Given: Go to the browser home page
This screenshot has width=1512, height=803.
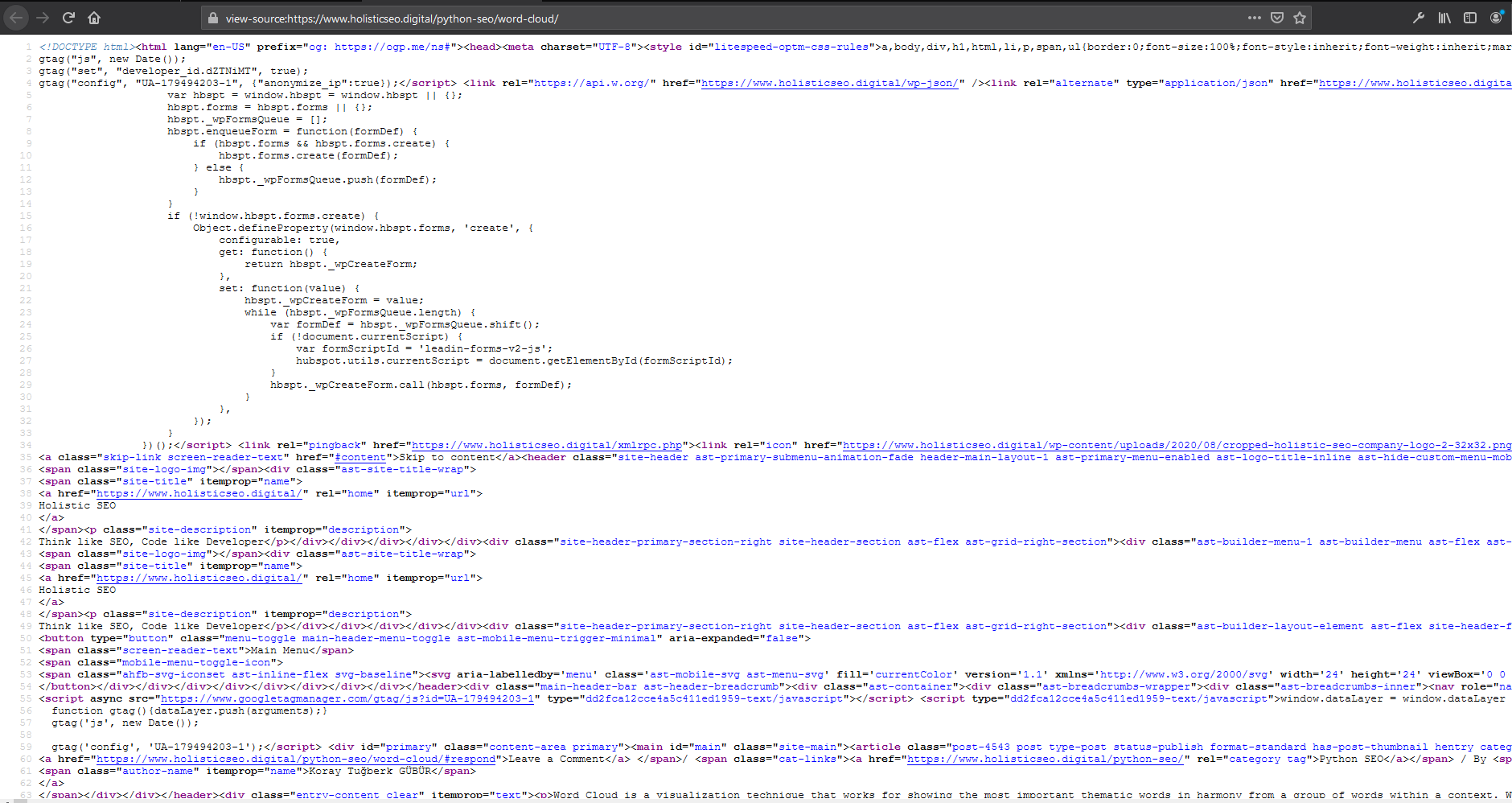Looking at the screenshot, I should point(95,17).
